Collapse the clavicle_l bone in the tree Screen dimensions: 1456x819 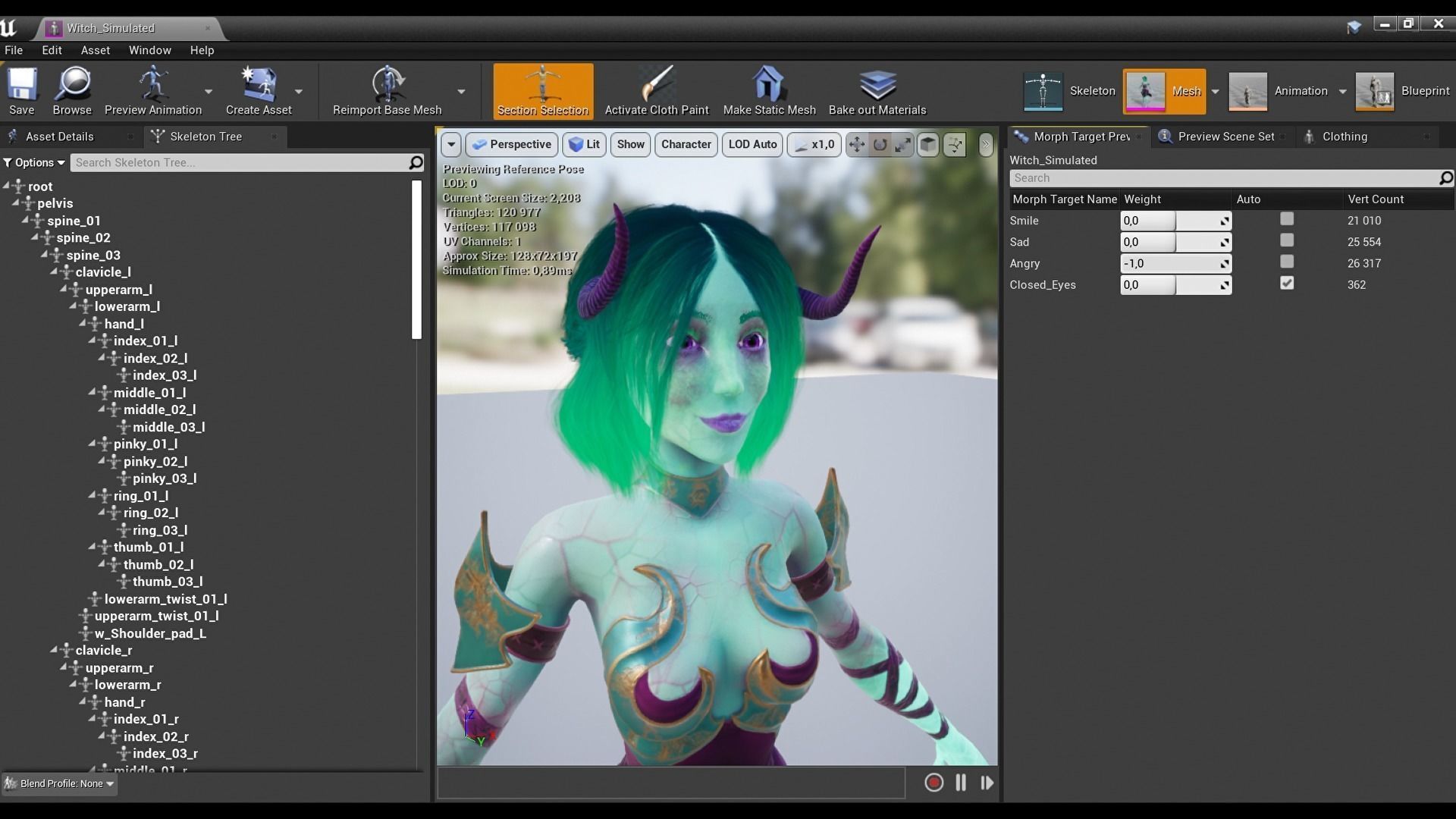point(55,271)
